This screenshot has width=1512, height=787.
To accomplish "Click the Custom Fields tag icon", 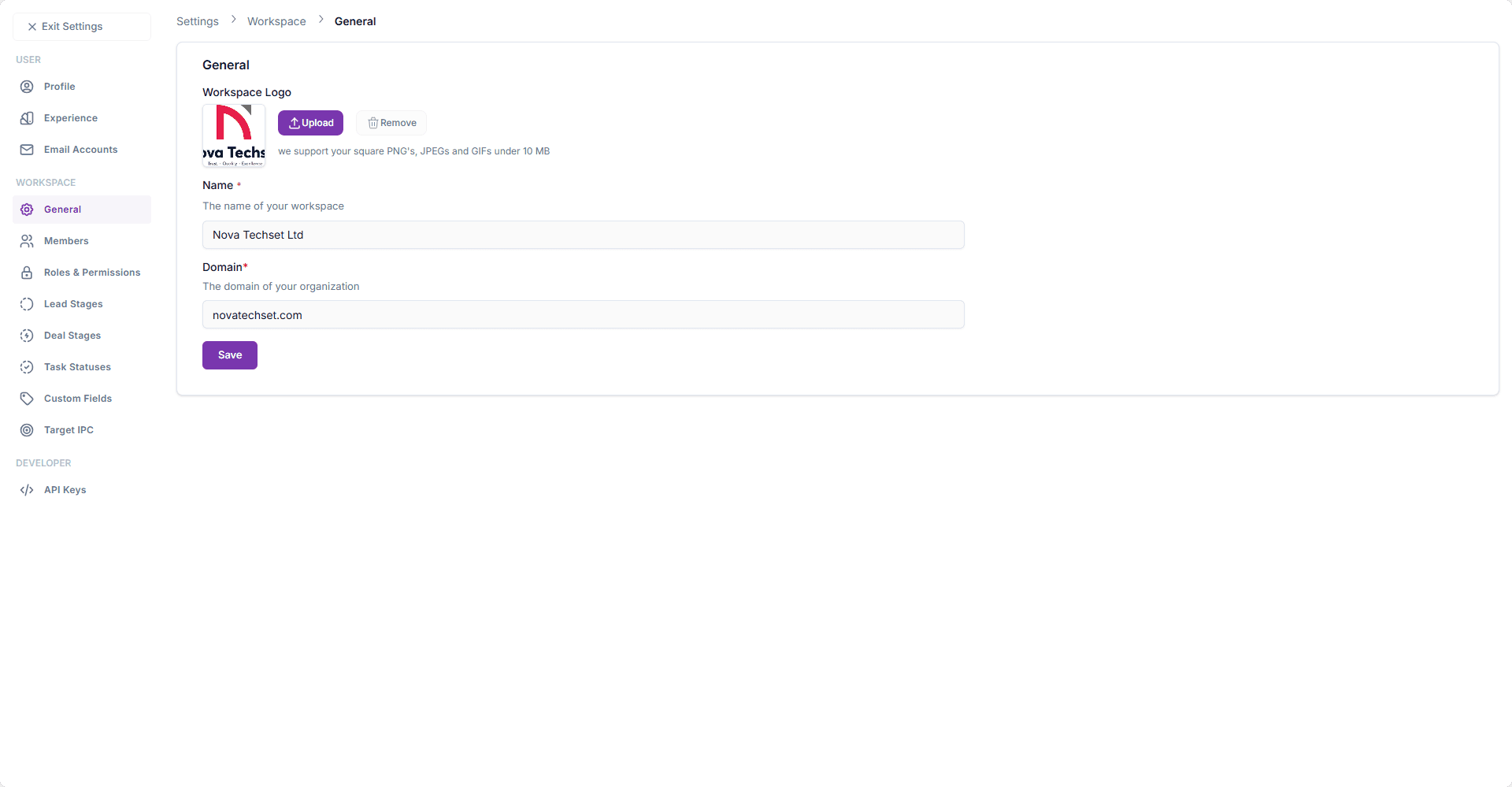I will tap(27, 399).
